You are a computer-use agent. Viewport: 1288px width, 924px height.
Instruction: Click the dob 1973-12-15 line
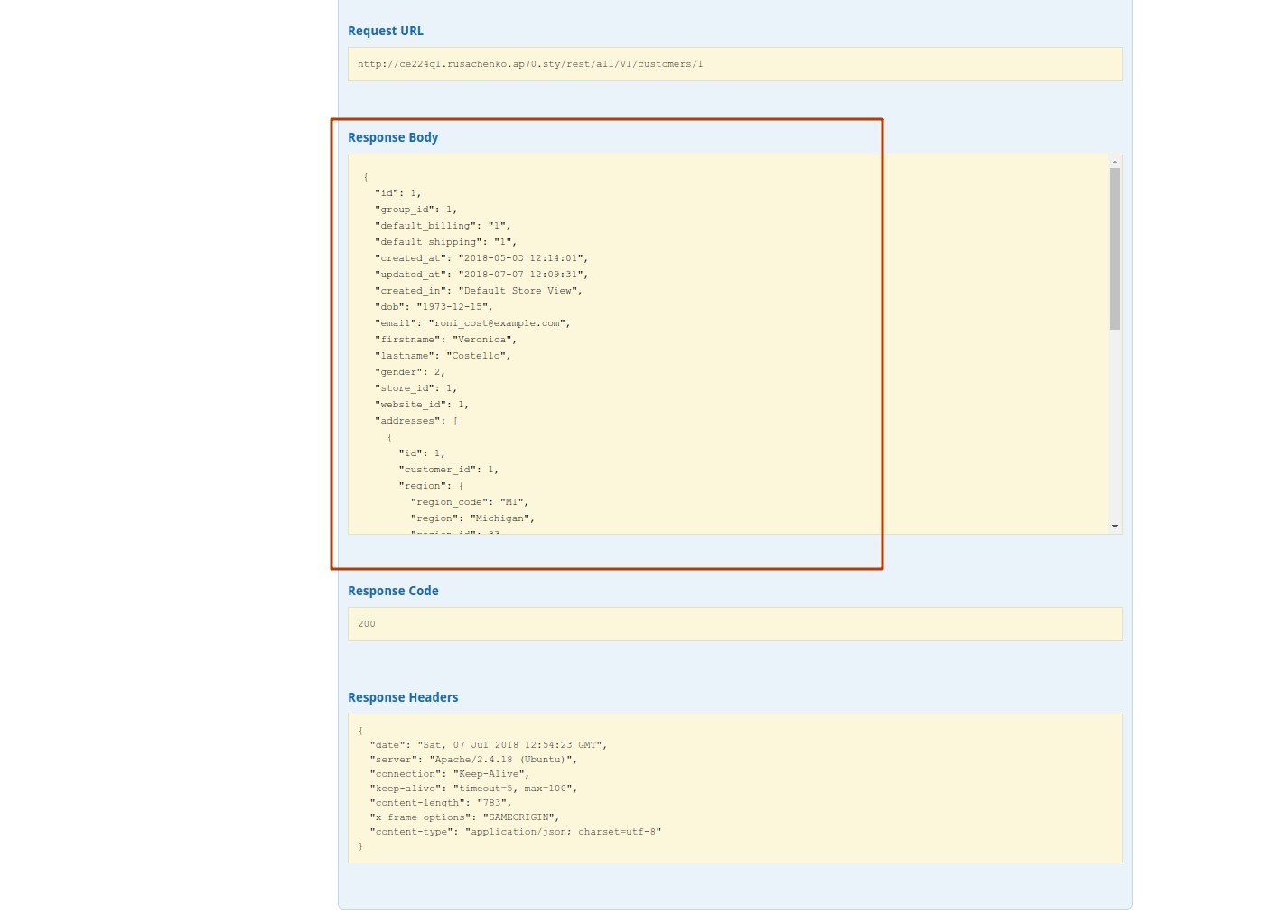click(x=434, y=307)
